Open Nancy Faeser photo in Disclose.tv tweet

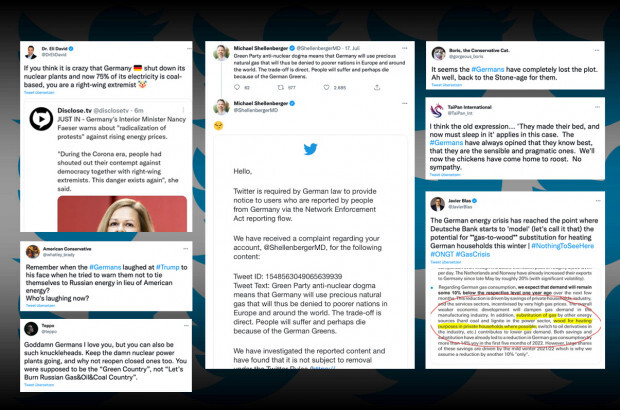[x=122, y=214]
